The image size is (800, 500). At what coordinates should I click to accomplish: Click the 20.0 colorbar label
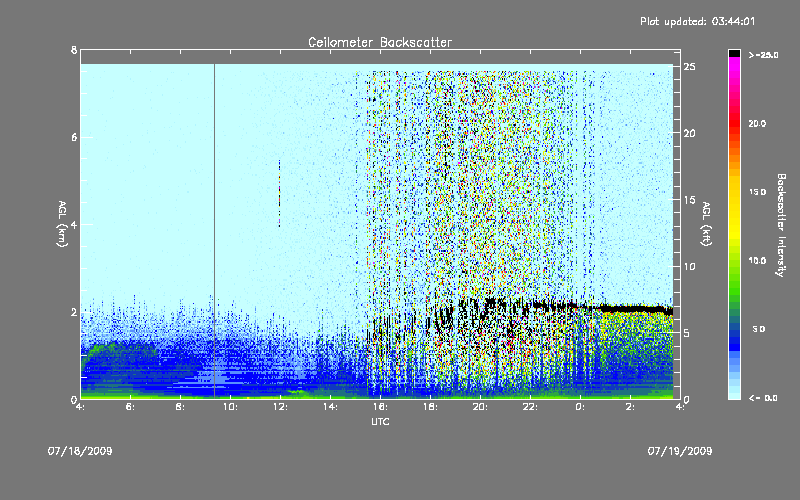757,124
